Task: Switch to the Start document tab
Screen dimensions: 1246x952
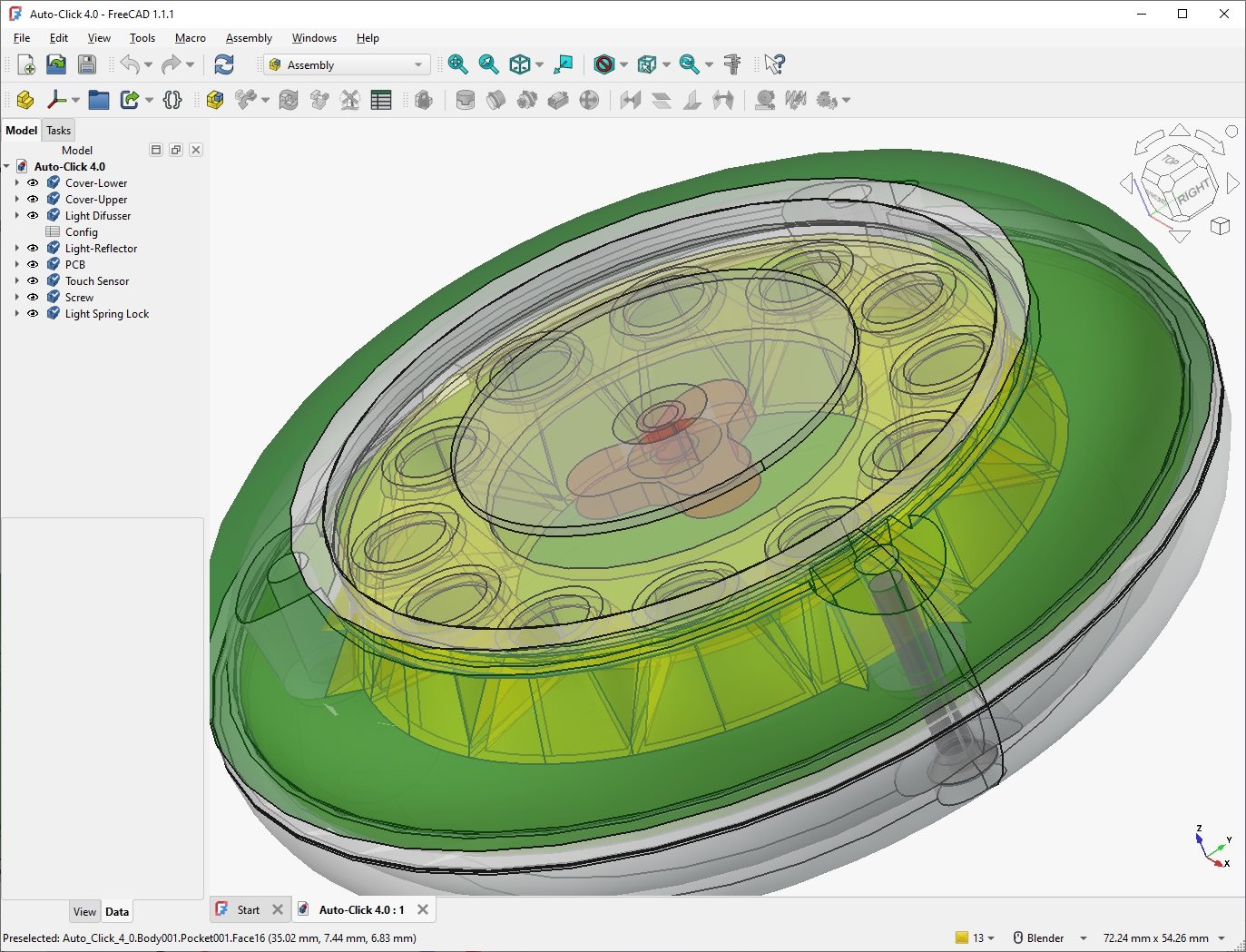Action: tap(248, 910)
